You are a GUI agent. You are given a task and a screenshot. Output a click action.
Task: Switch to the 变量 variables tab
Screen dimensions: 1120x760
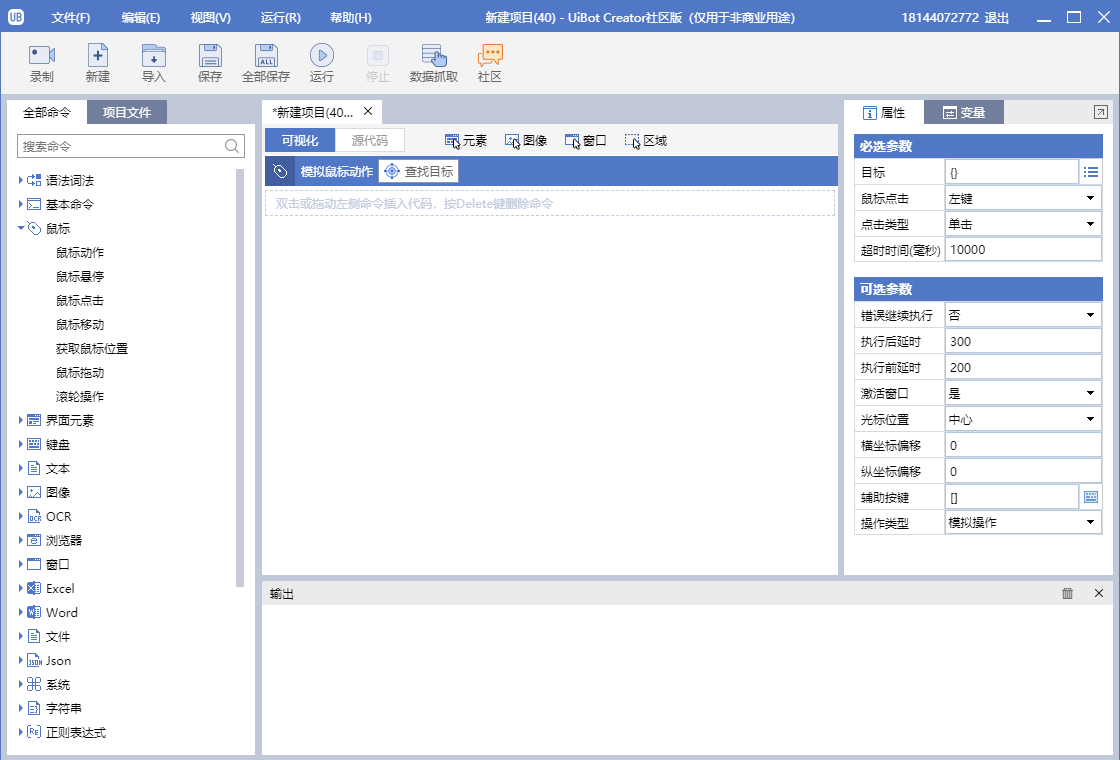pos(964,112)
